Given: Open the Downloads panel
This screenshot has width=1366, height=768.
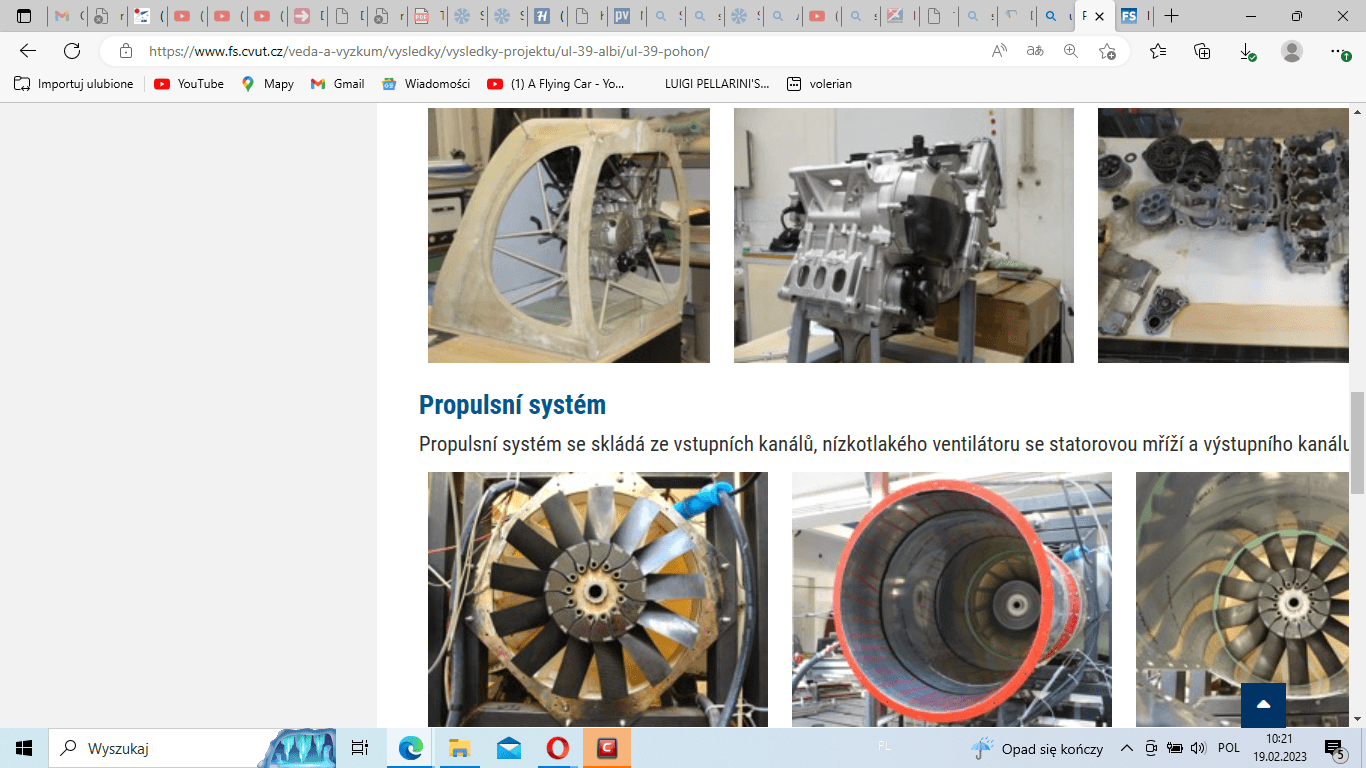Looking at the screenshot, I should click(1247, 51).
